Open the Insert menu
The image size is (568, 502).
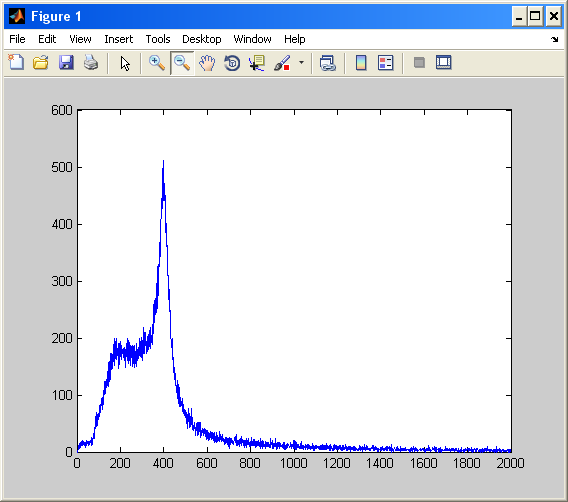pyautogui.click(x=118, y=39)
